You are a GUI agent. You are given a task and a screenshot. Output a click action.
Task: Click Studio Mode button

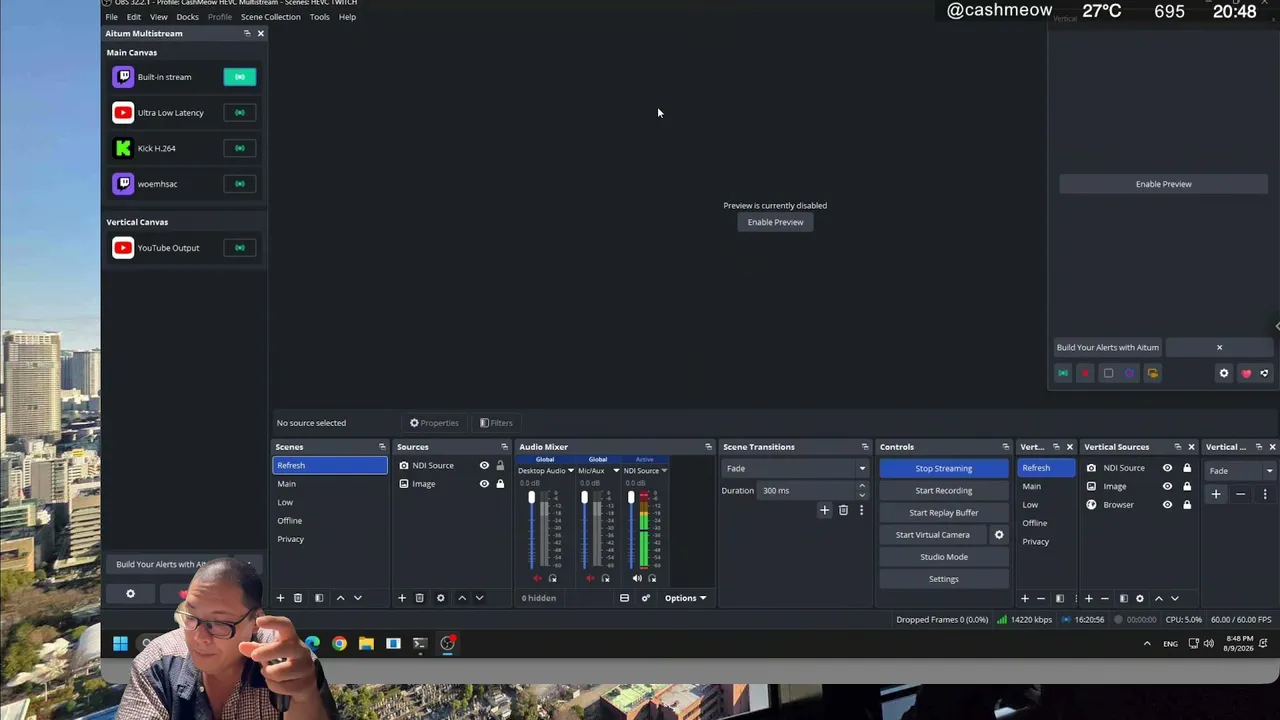coord(943,557)
